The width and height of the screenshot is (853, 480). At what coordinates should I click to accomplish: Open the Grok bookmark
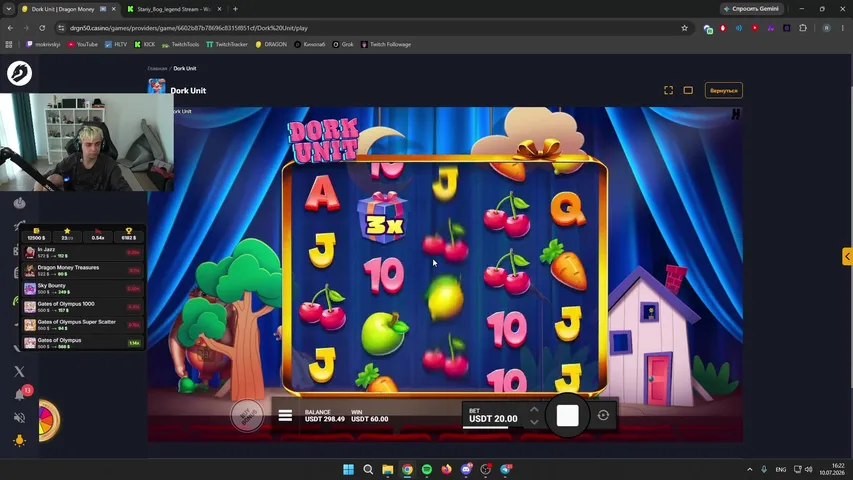[343, 45]
